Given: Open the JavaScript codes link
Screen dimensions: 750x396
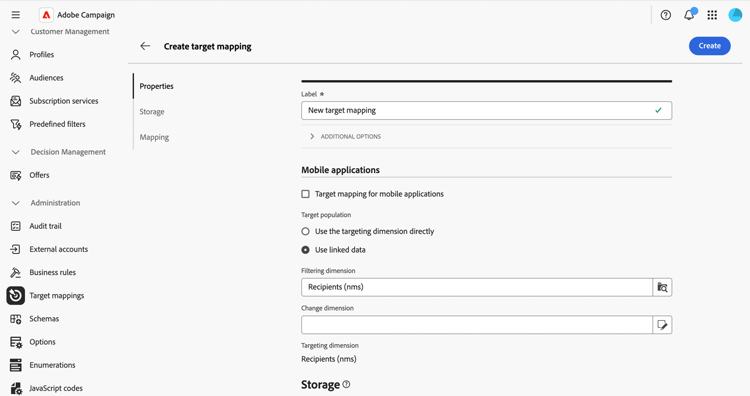Looking at the screenshot, I should click(56, 388).
